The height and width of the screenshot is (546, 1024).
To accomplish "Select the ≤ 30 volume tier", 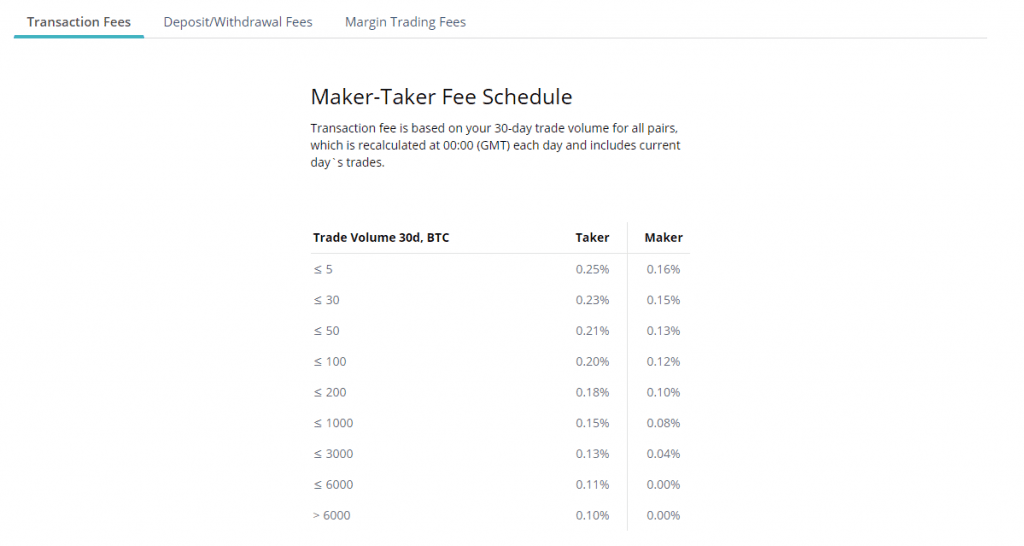I will [x=326, y=300].
